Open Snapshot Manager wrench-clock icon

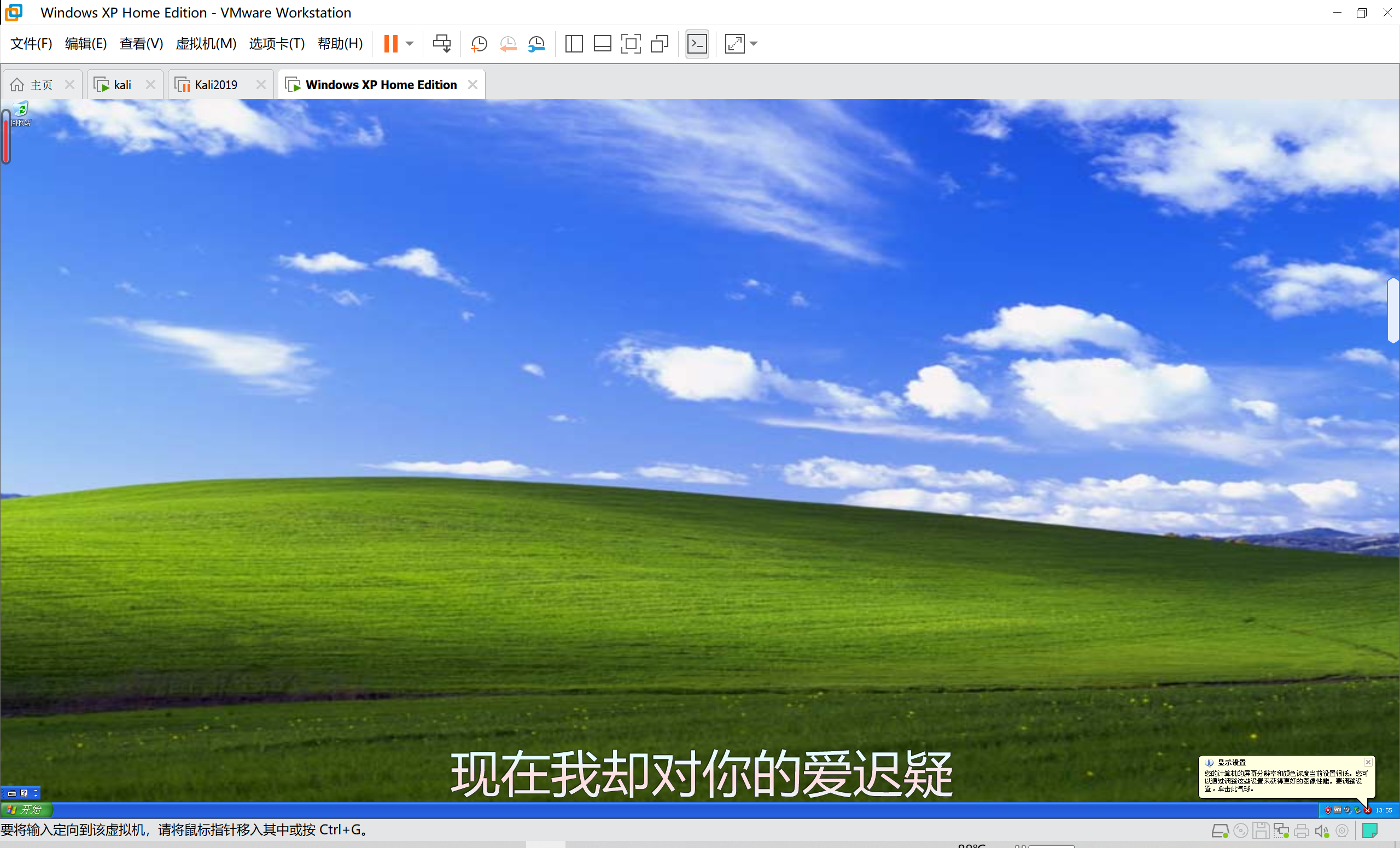click(536, 44)
